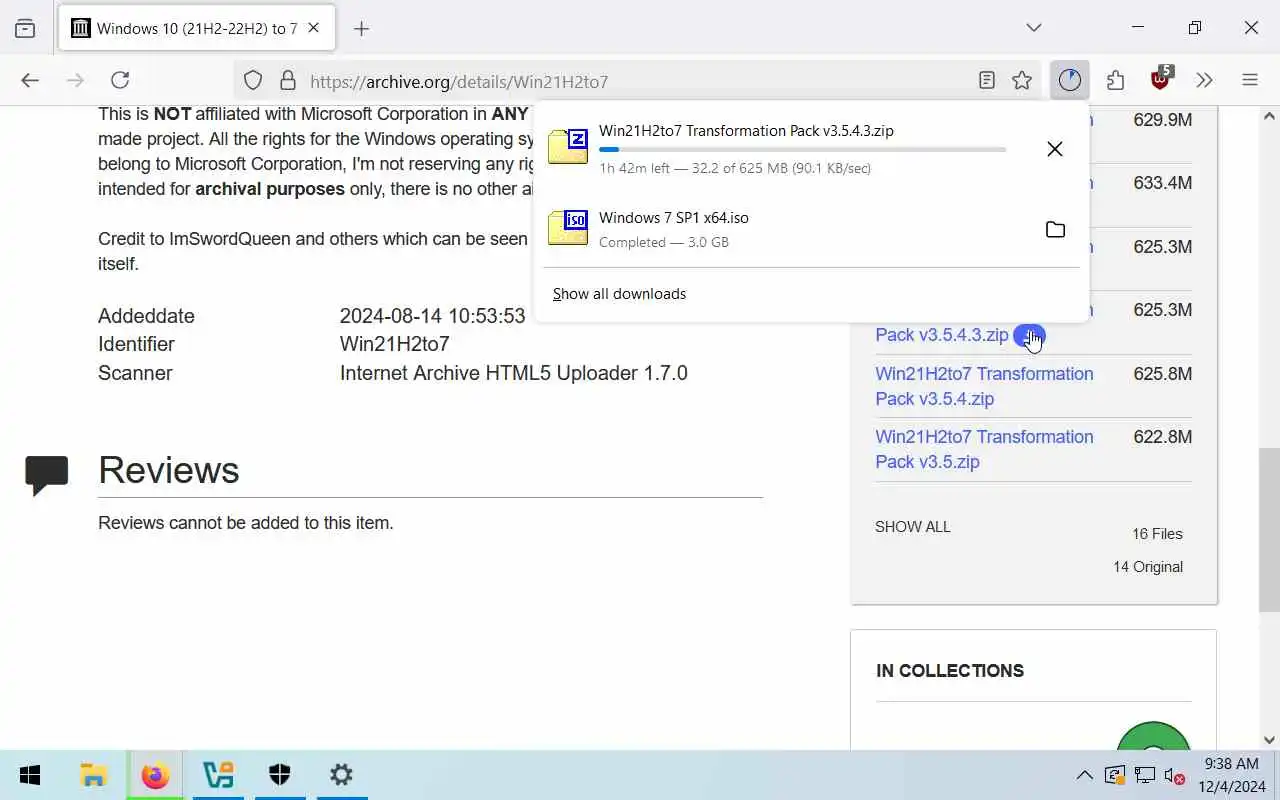Switch to Firefox taskbar icon
1280x800 pixels.
[155, 775]
